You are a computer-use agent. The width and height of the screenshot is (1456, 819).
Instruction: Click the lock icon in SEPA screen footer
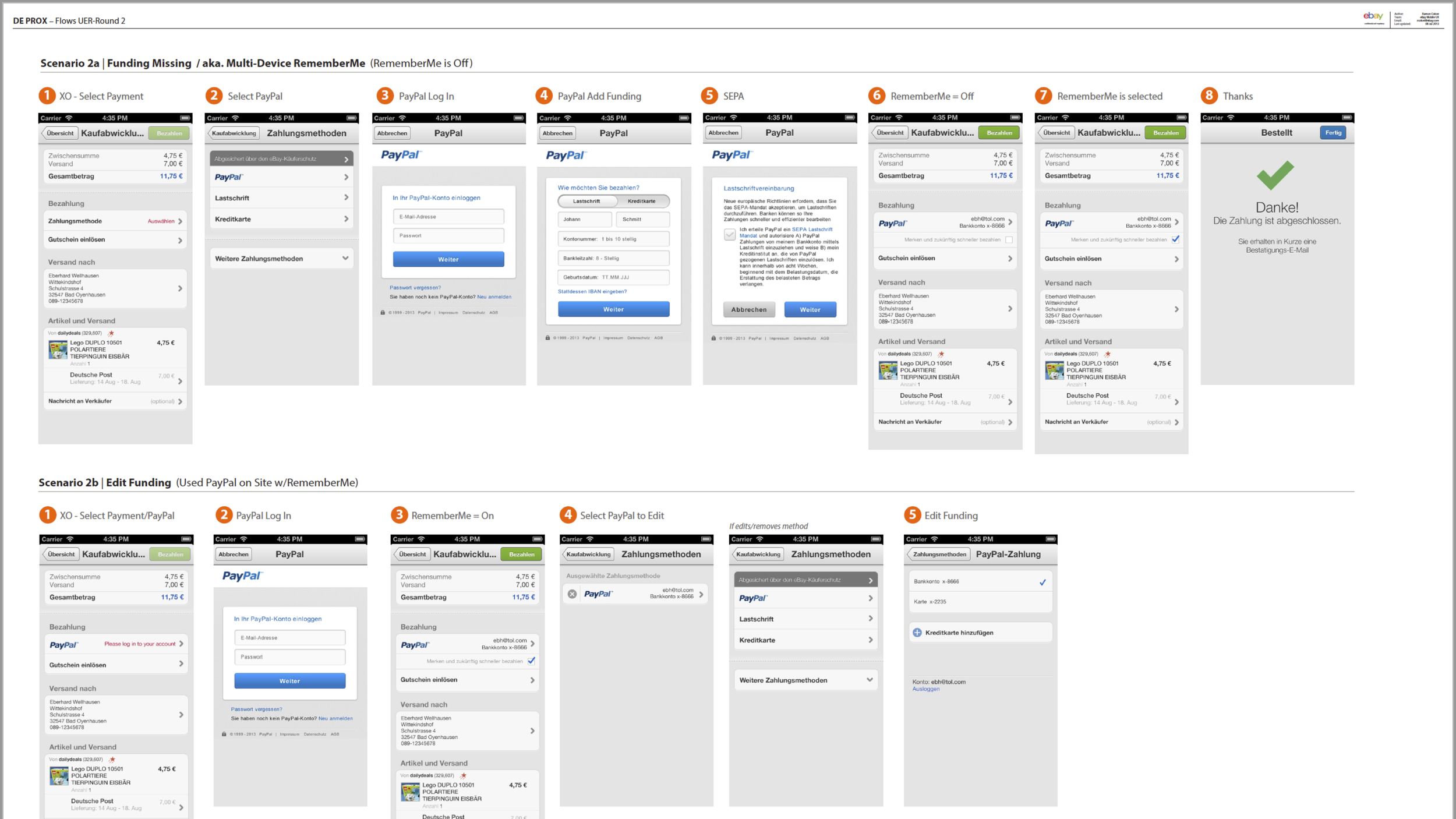click(713, 338)
